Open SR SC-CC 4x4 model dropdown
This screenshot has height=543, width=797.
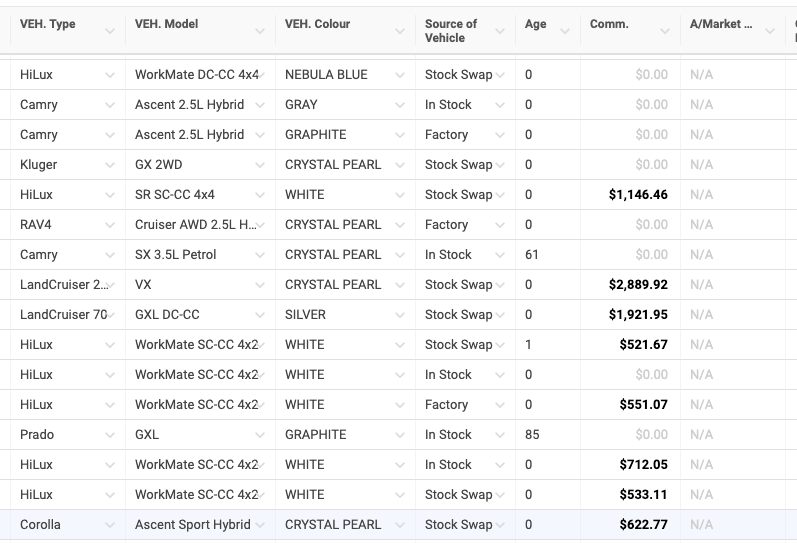pyautogui.click(x=260, y=195)
